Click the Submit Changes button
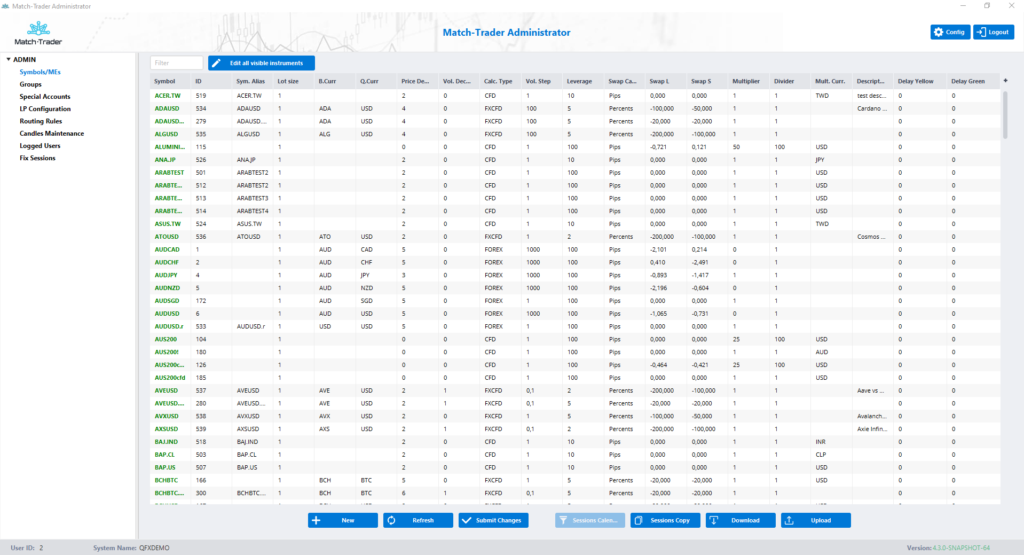 pos(493,520)
